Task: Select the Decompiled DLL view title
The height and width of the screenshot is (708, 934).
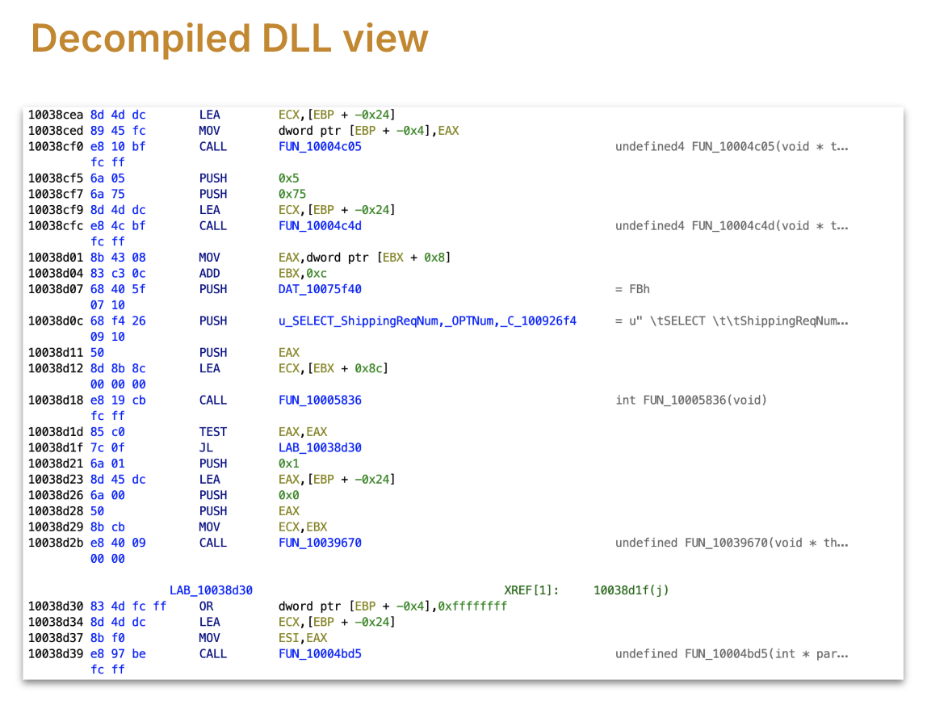Action: pos(229,38)
